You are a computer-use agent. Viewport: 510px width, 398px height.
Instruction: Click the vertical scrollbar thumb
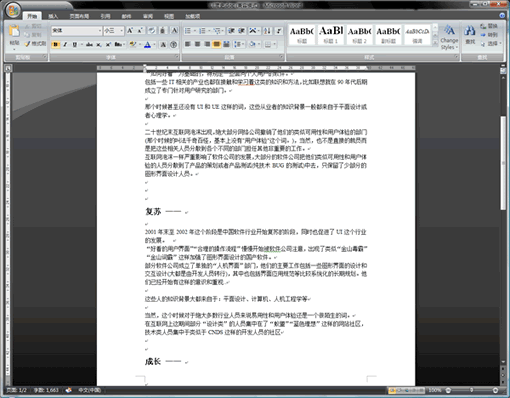(503, 163)
